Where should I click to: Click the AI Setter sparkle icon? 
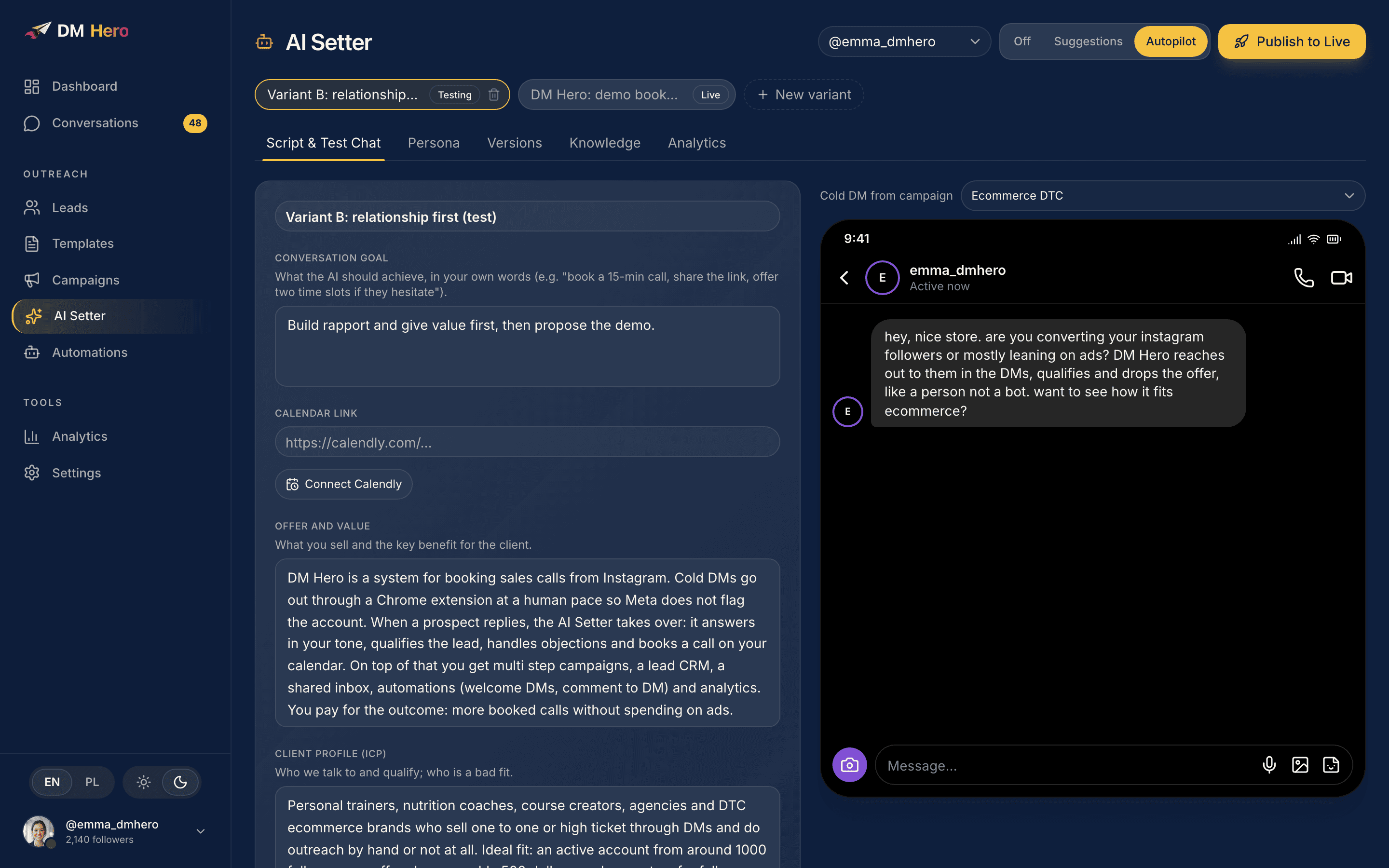coord(34,316)
